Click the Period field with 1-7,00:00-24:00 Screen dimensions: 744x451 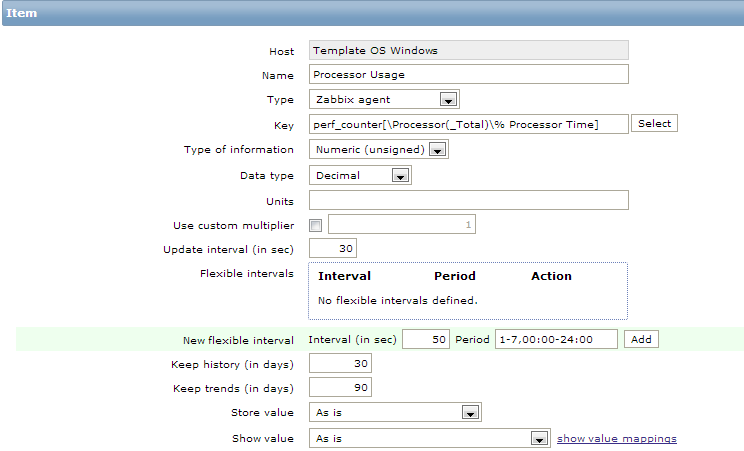pyautogui.click(x=556, y=339)
